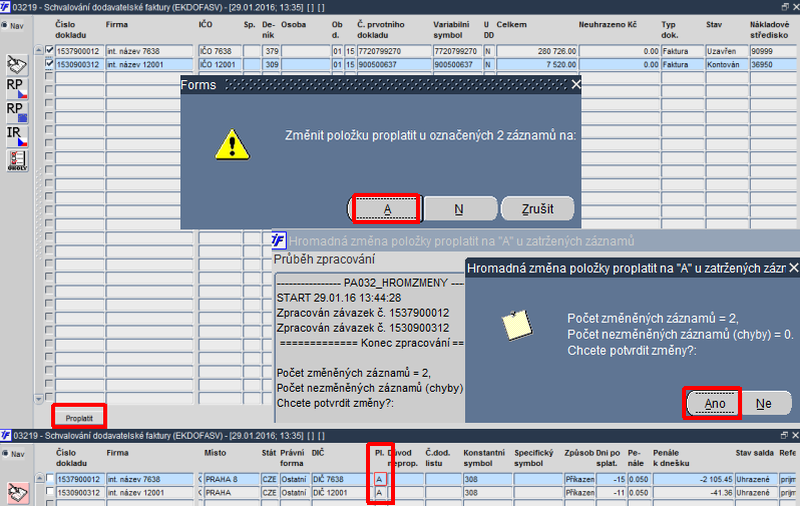Viewport: 800px width, 506px height.
Task: Click the RP icon with the Czech flag
Action: (17, 88)
